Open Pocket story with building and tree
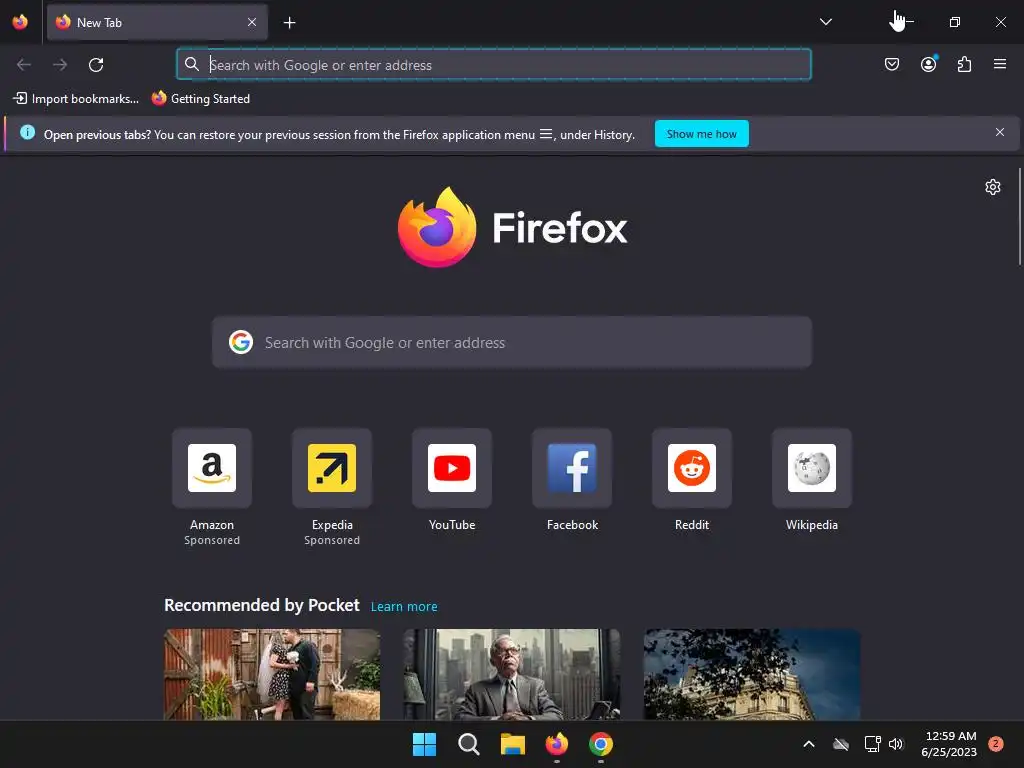The image size is (1024, 768). [752, 674]
